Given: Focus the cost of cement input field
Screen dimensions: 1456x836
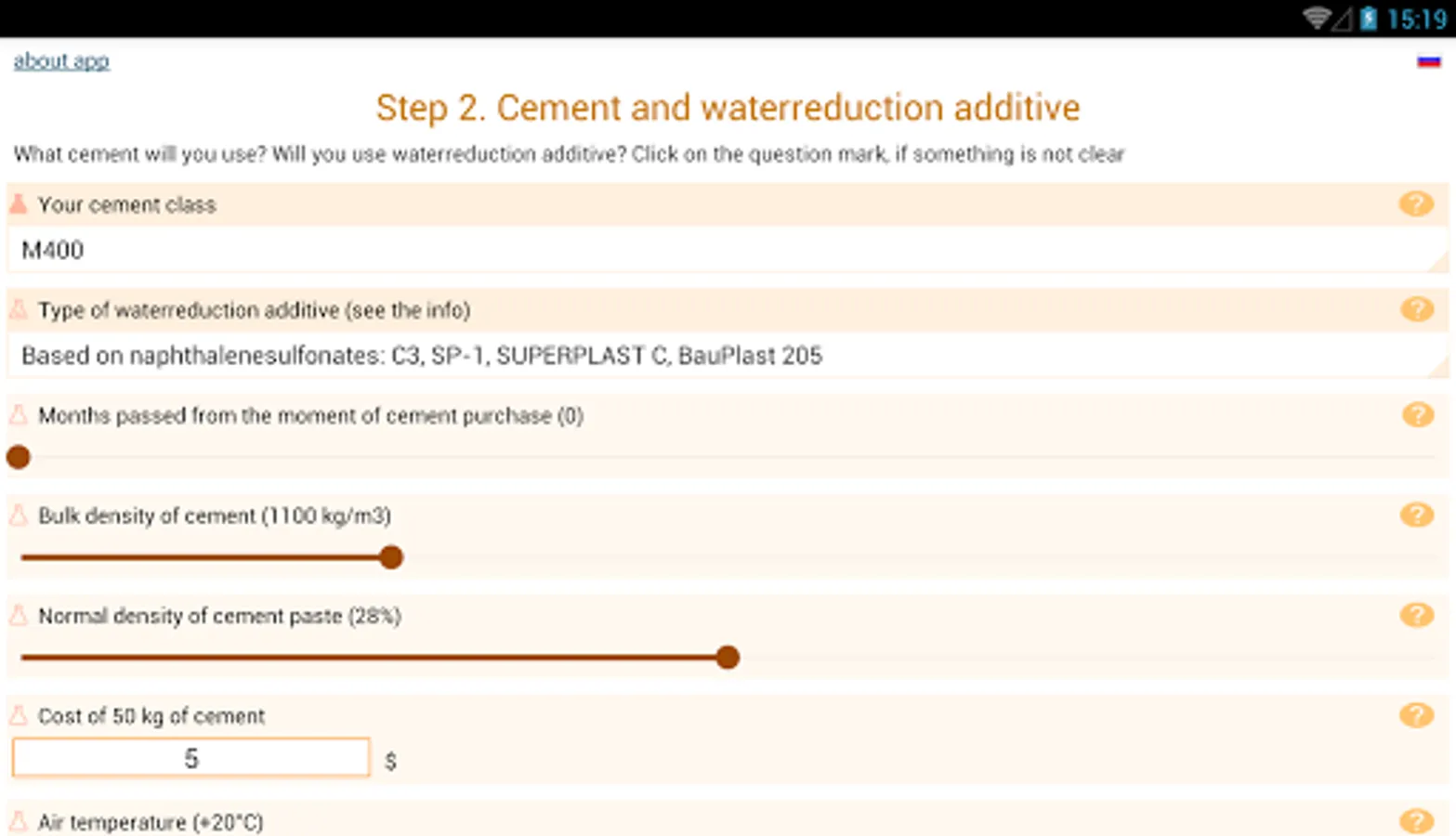Looking at the screenshot, I should [191, 758].
